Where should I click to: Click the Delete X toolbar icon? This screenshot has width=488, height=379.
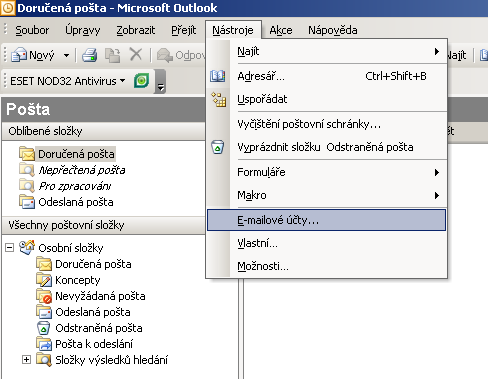click(x=136, y=54)
